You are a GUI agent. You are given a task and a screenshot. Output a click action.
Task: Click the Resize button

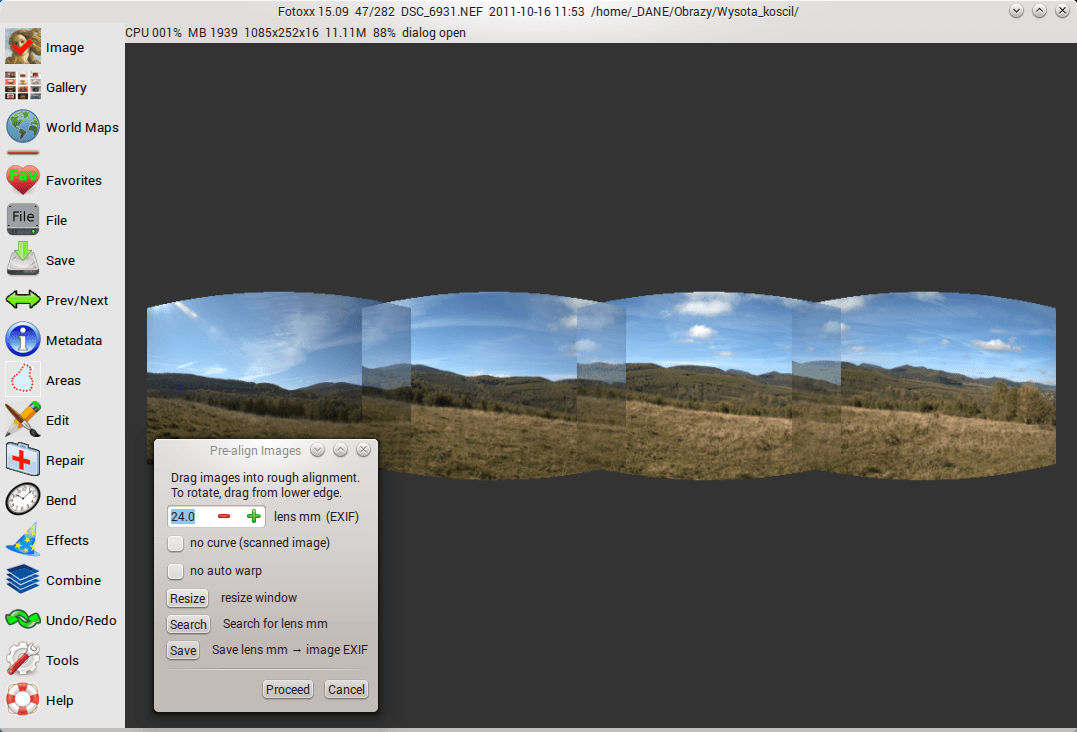188,598
